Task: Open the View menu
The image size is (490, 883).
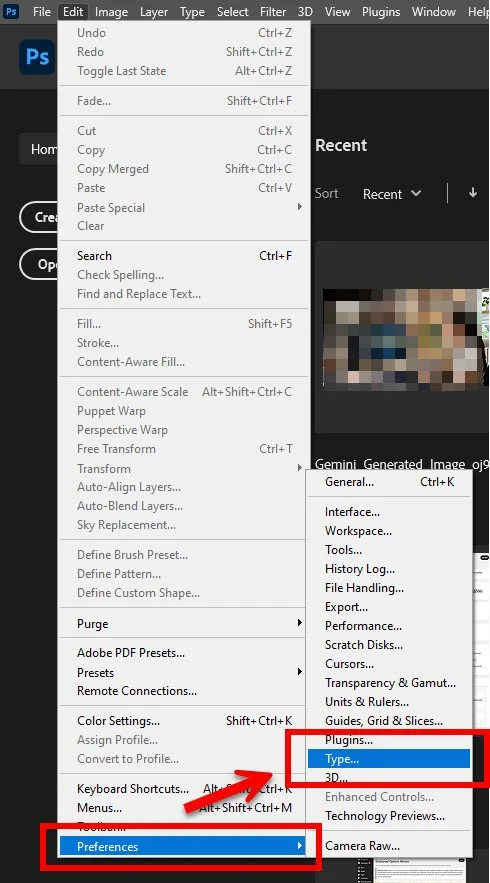Action: coord(337,11)
